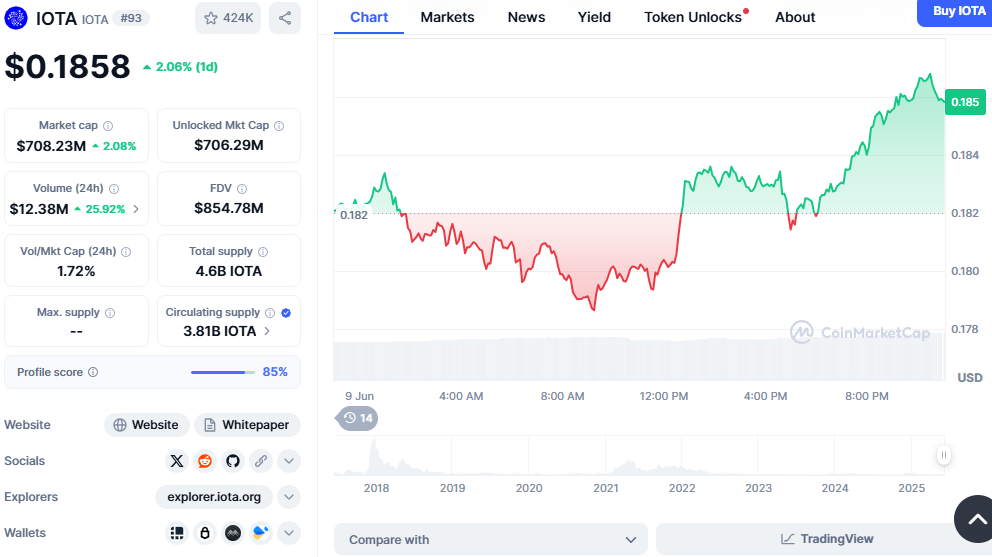This screenshot has width=992, height=557.
Task: Click the scroll-to-top arrow button
Action: coord(973,518)
